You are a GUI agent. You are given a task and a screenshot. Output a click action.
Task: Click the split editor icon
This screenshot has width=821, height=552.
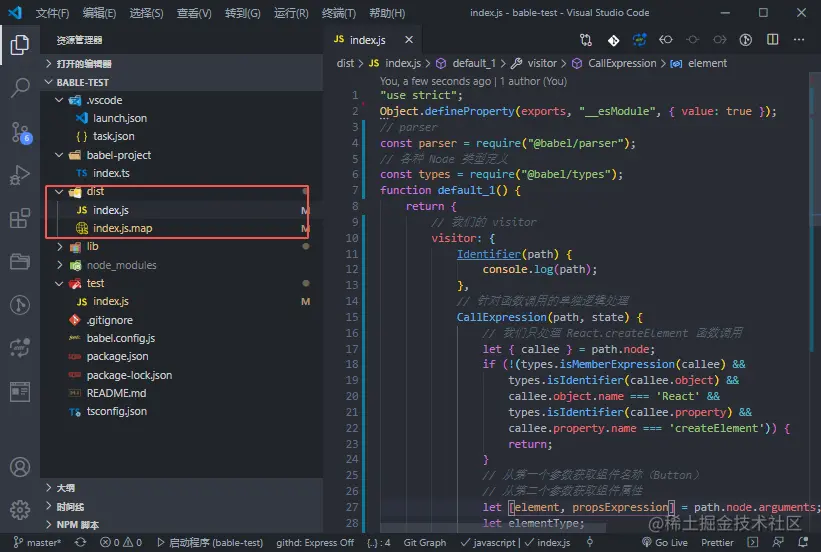tap(772, 40)
